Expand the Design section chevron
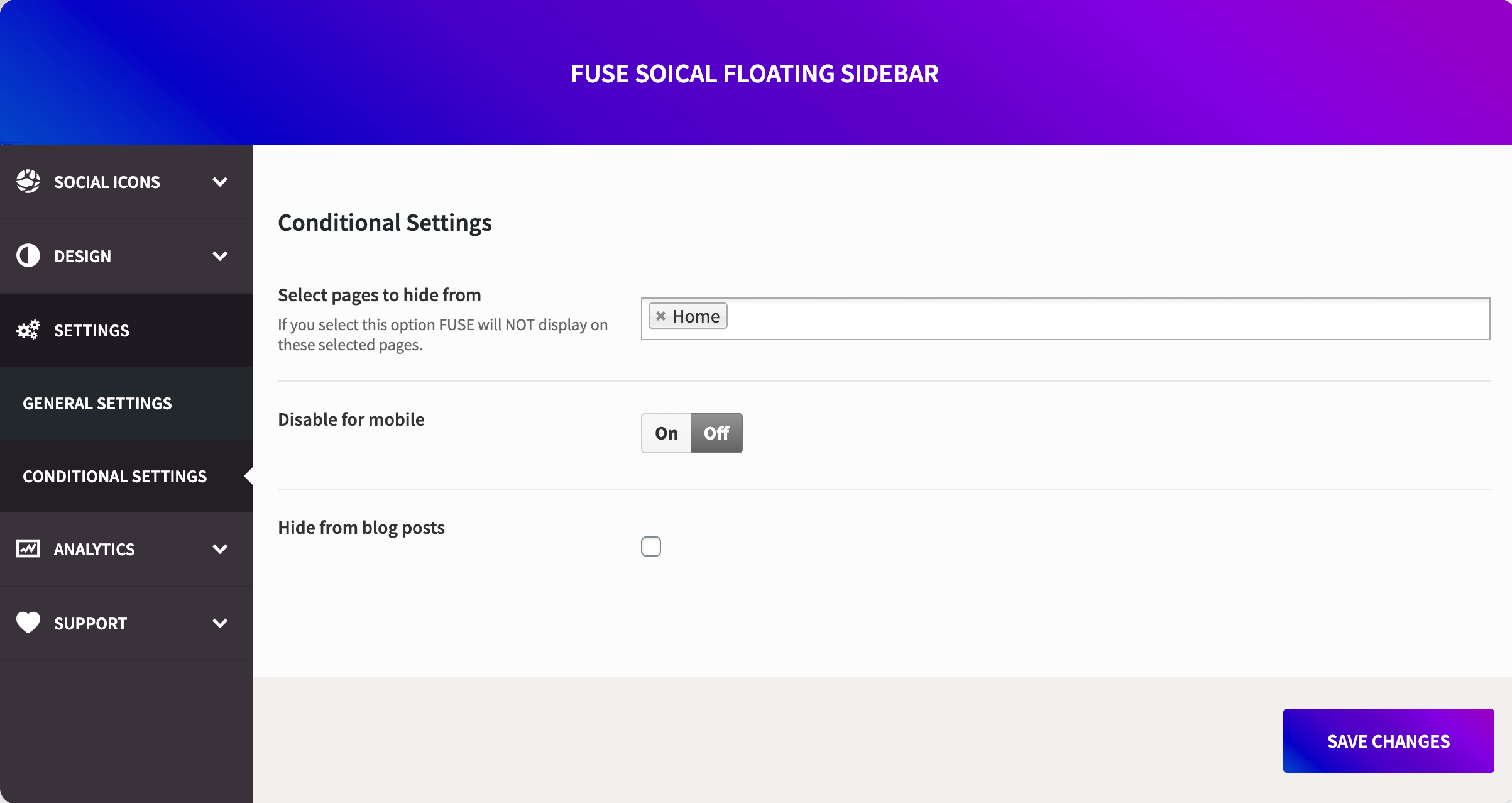Screen dimensions: 1512x803 pyautogui.click(x=220, y=256)
